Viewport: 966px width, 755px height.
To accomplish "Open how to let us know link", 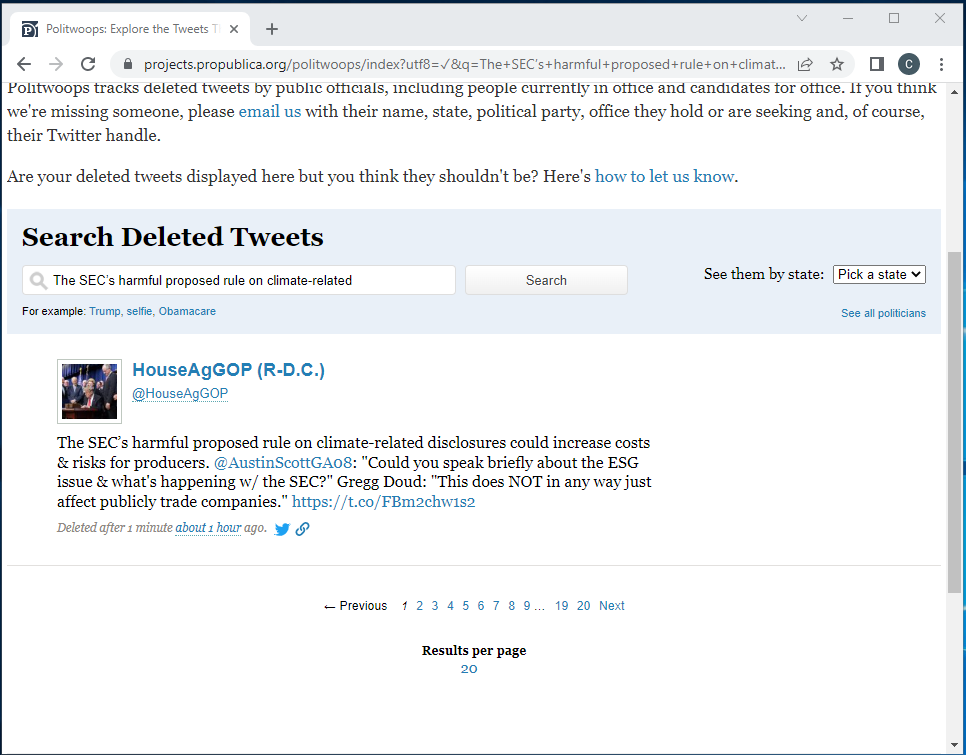I will [664, 177].
